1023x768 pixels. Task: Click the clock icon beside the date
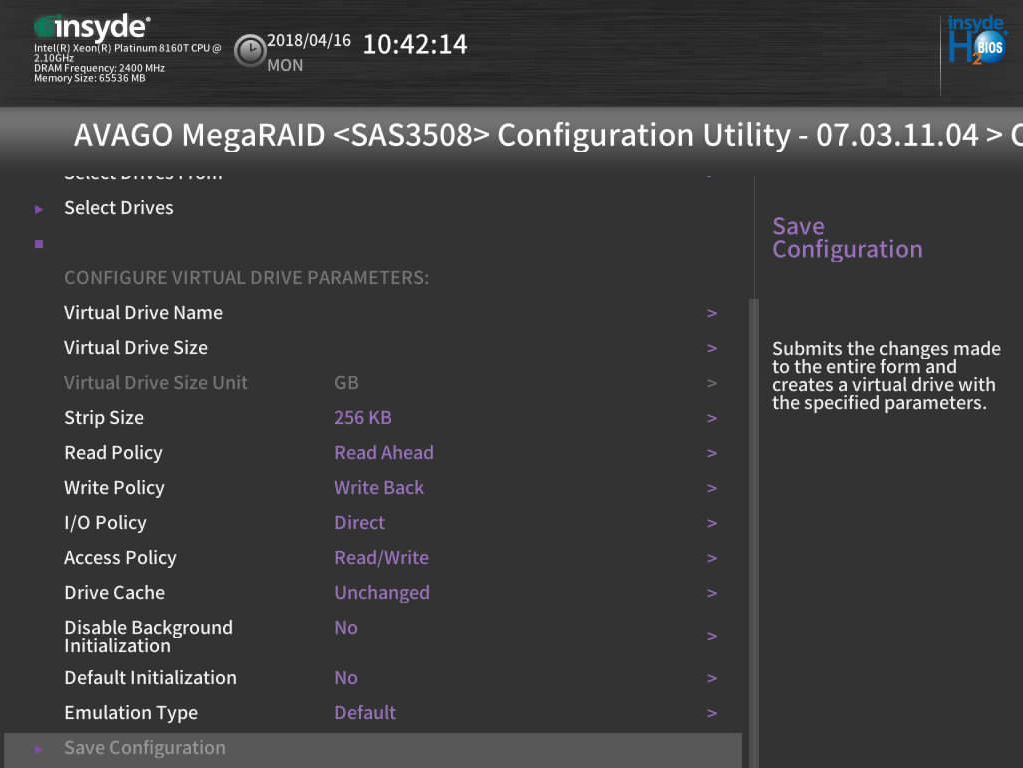[249, 50]
